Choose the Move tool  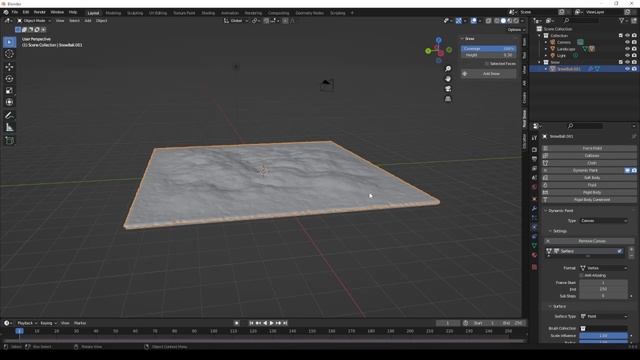click(9, 67)
